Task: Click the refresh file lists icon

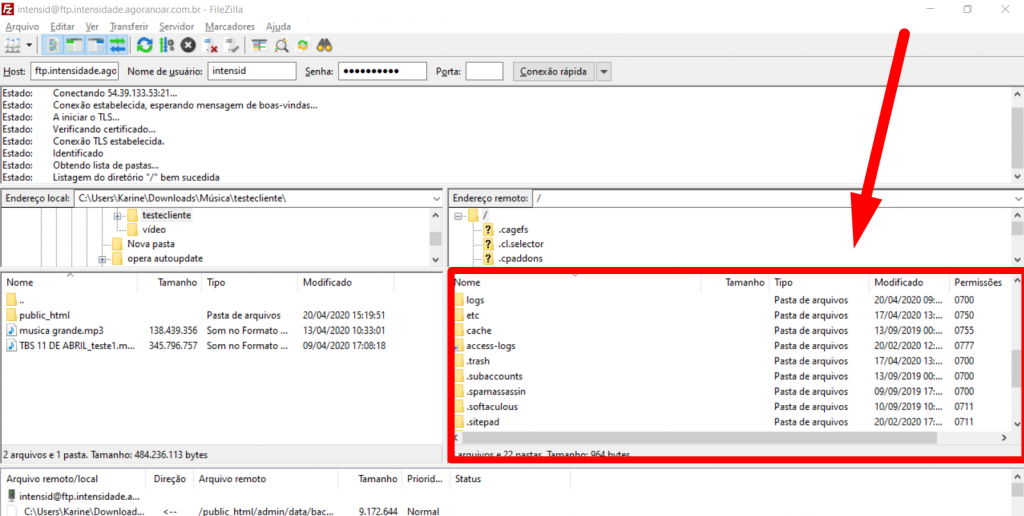Action: tap(145, 45)
